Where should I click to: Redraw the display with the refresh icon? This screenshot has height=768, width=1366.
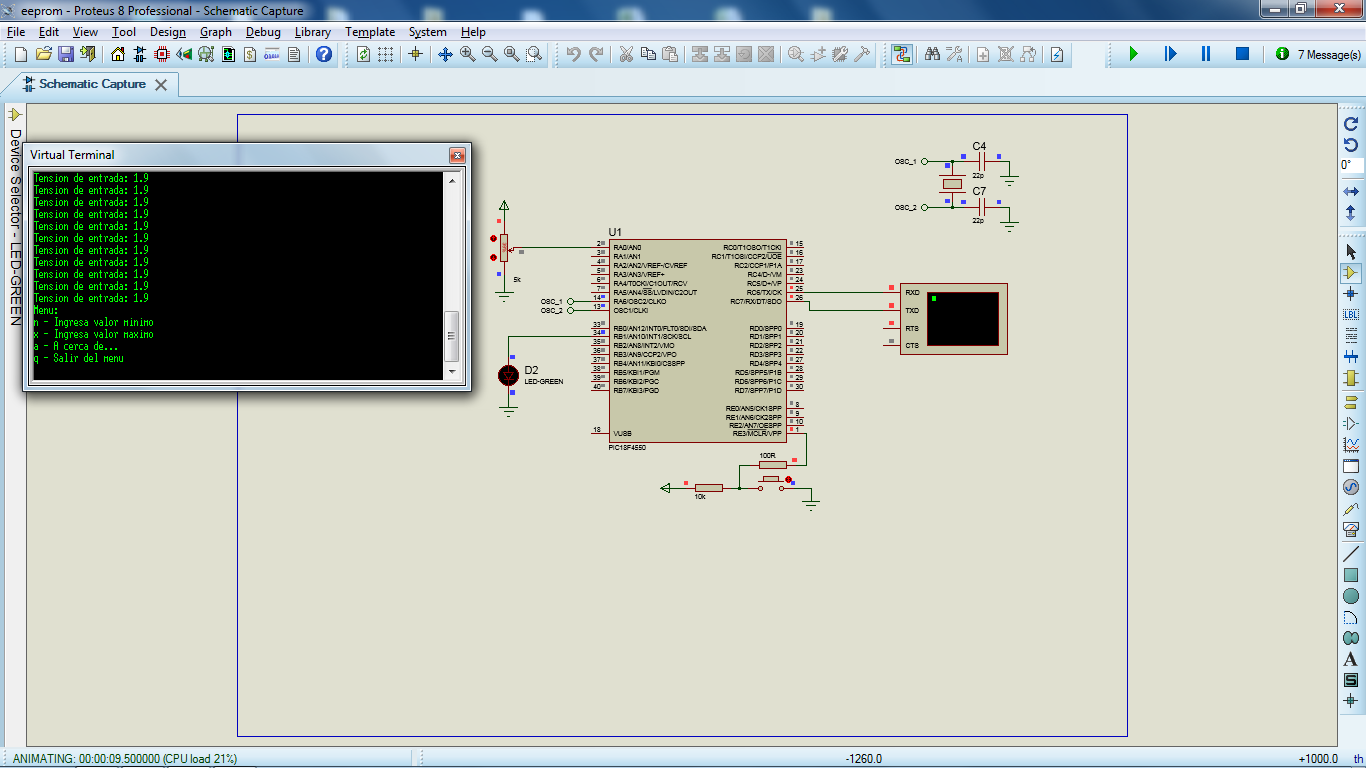pos(364,54)
